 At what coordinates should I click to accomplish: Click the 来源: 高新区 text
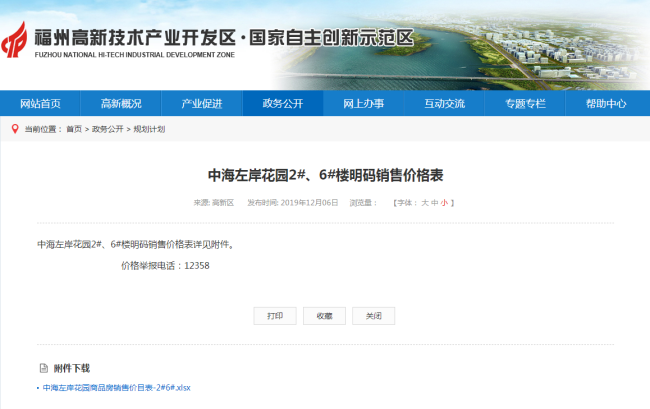point(213,203)
